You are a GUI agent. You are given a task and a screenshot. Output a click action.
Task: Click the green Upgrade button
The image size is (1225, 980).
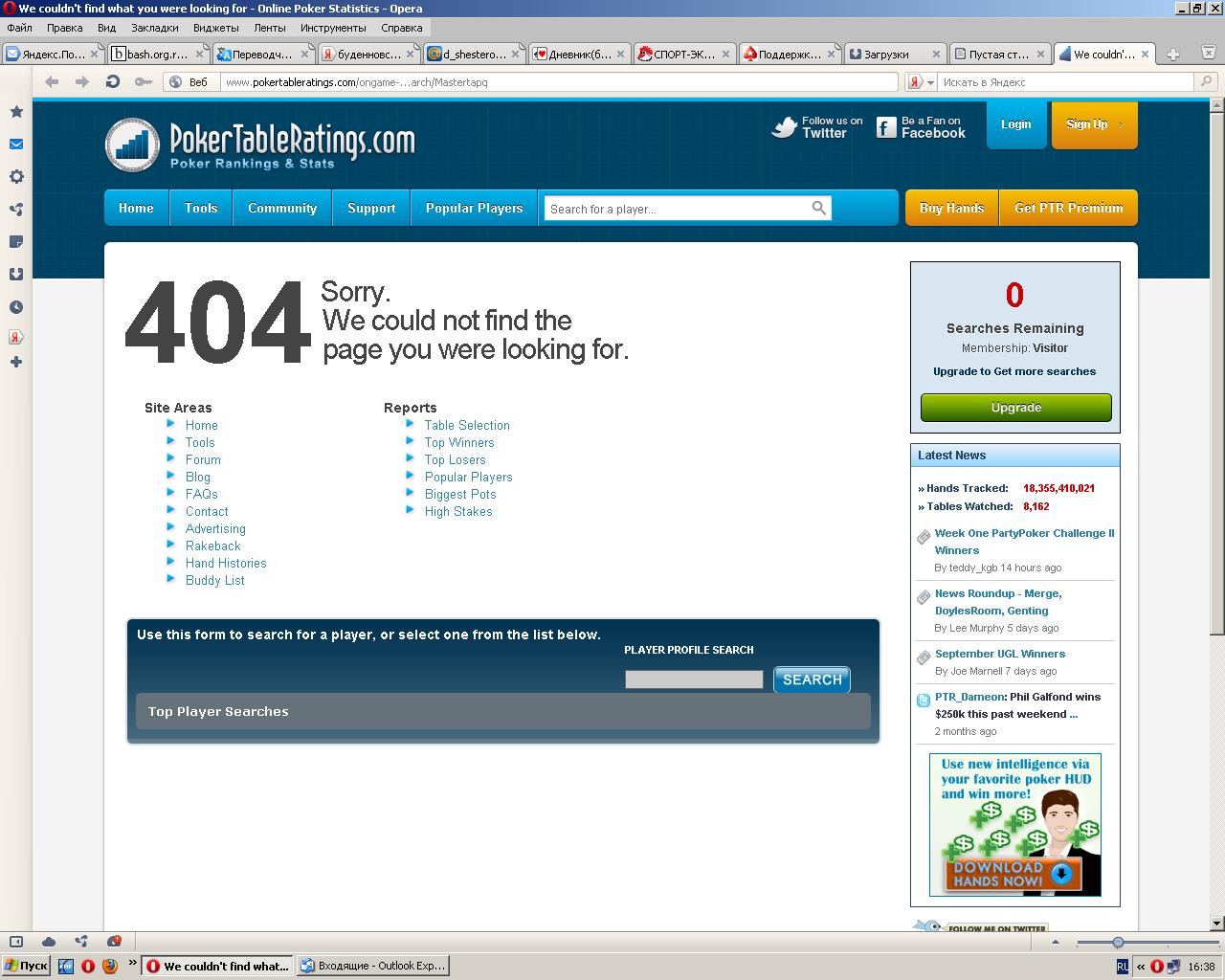[1015, 408]
